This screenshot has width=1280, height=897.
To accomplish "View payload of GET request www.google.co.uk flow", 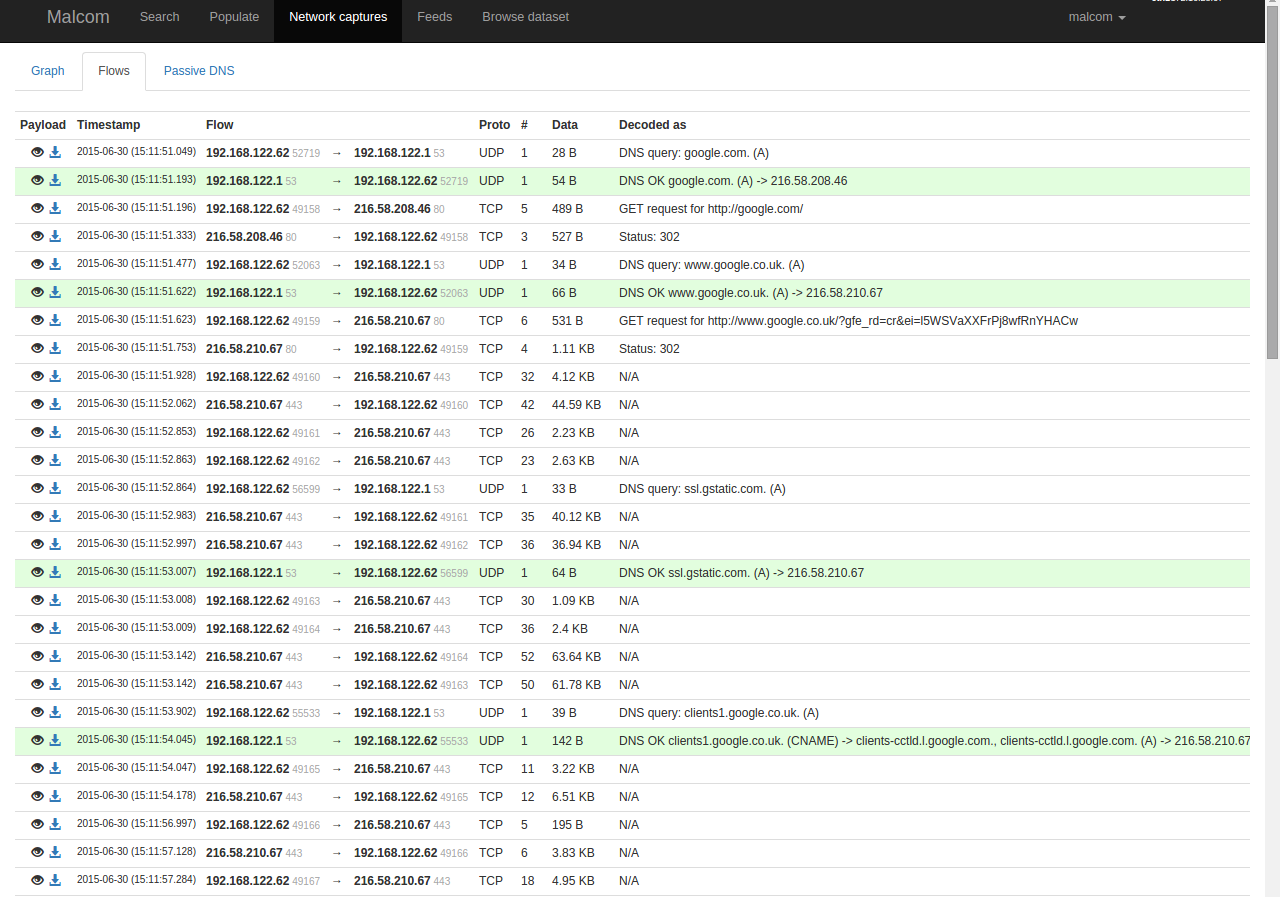I will tap(37, 320).
